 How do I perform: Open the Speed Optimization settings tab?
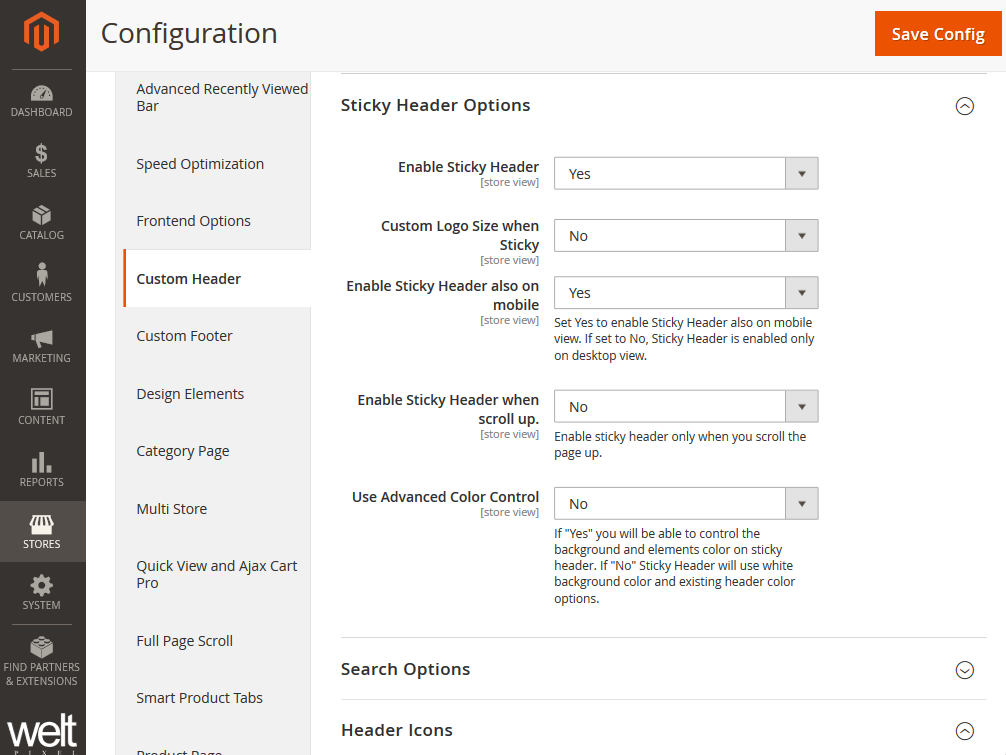click(200, 164)
